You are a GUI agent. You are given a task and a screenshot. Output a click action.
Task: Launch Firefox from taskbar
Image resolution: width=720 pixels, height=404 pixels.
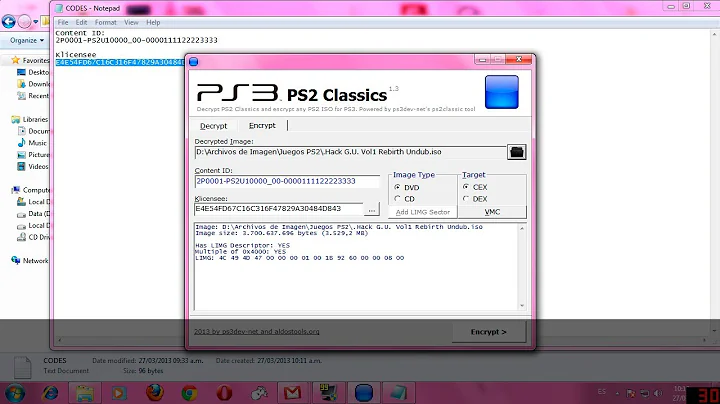pyautogui.click(x=154, y=393)
